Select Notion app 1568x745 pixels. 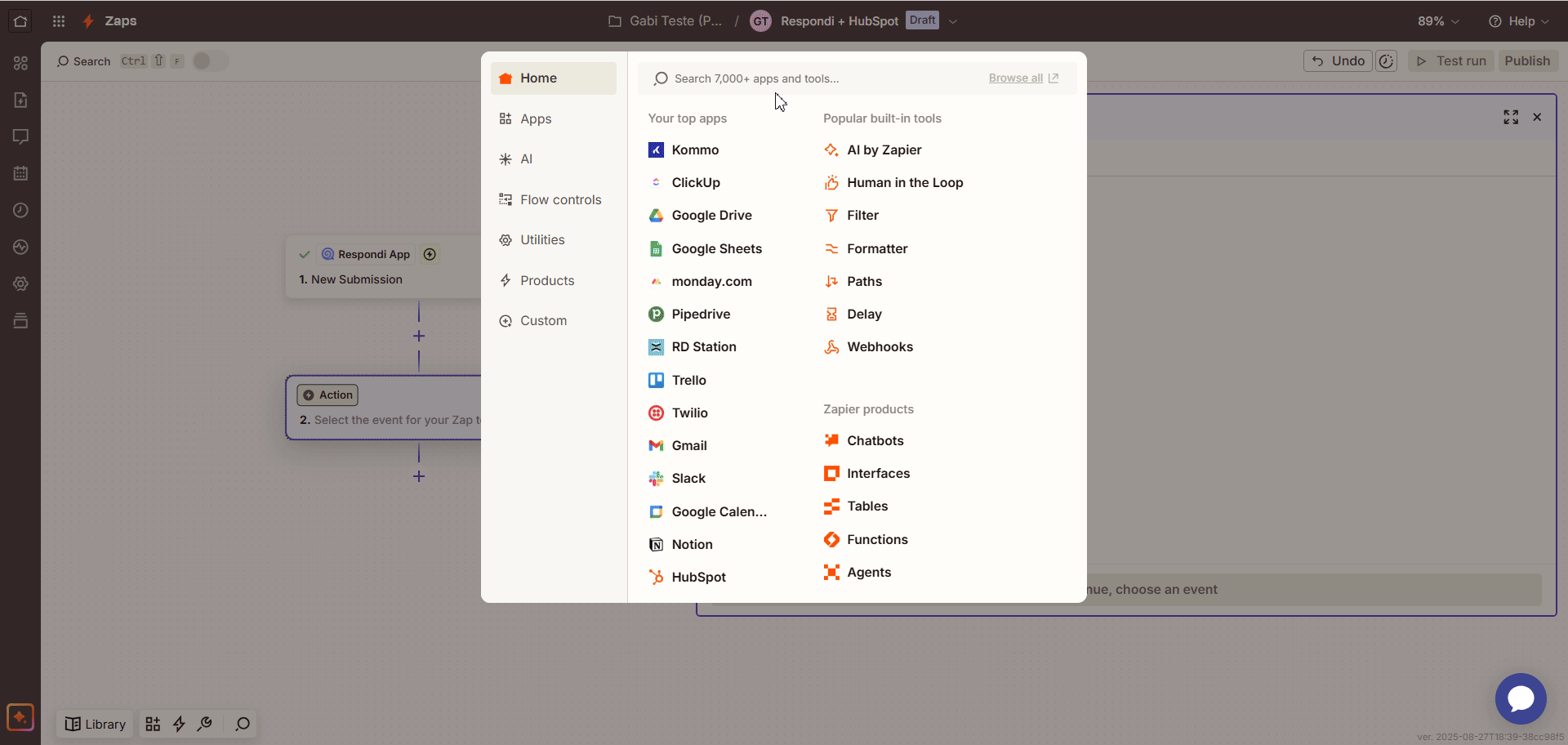point(680,545)
